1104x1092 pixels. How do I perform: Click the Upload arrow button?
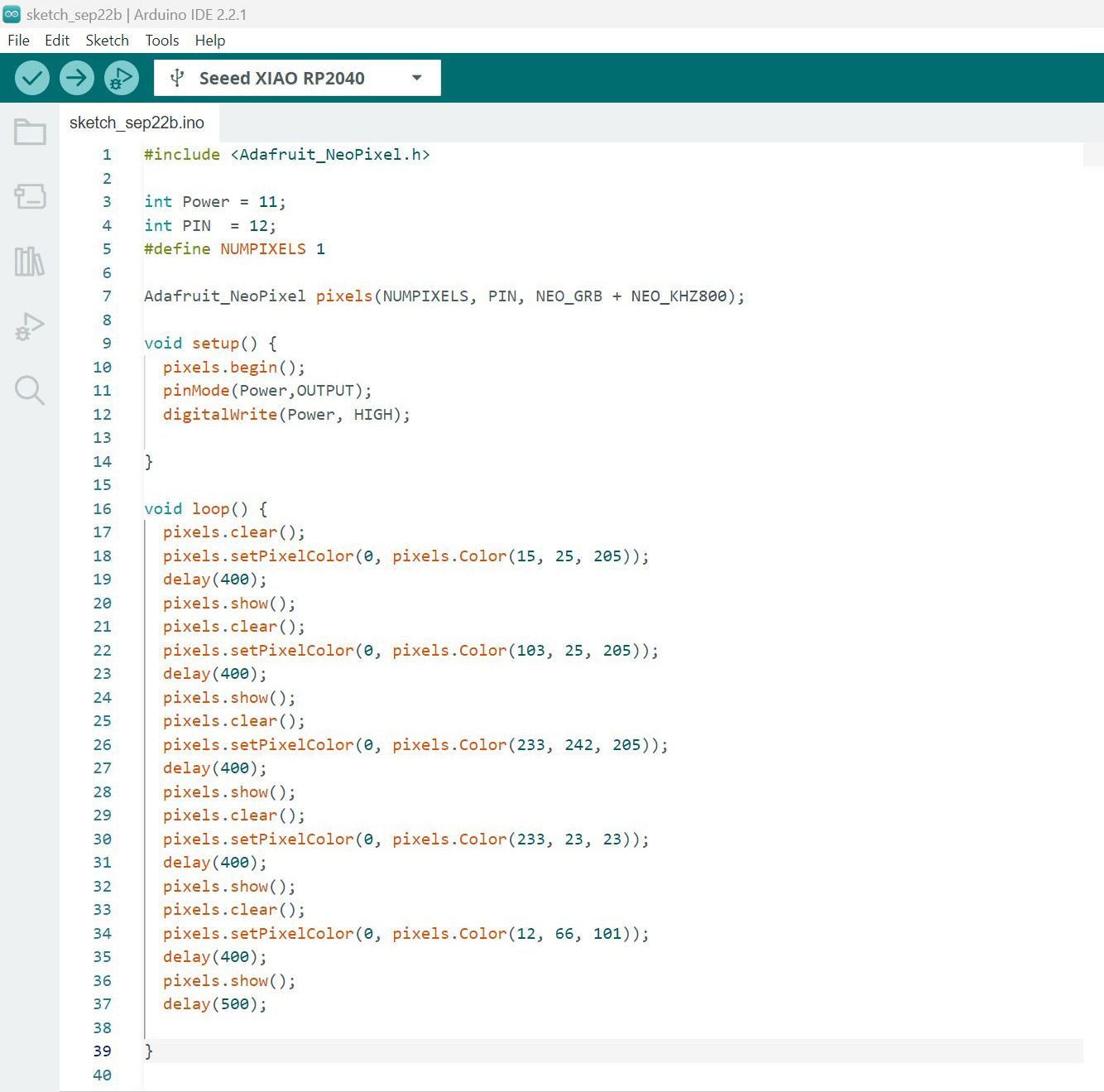(76, 78)
